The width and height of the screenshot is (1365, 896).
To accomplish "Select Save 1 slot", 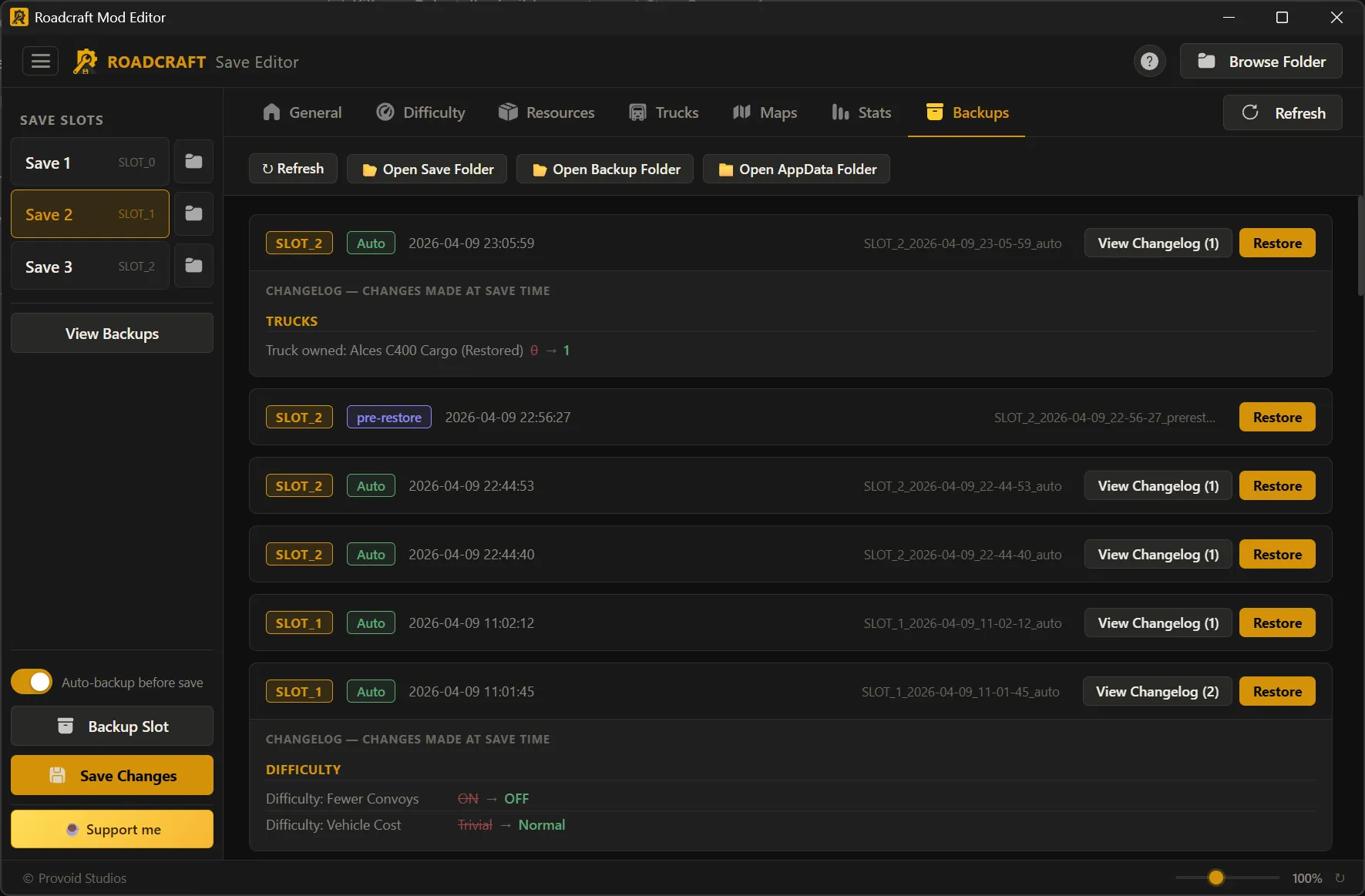I will (90, 162).
